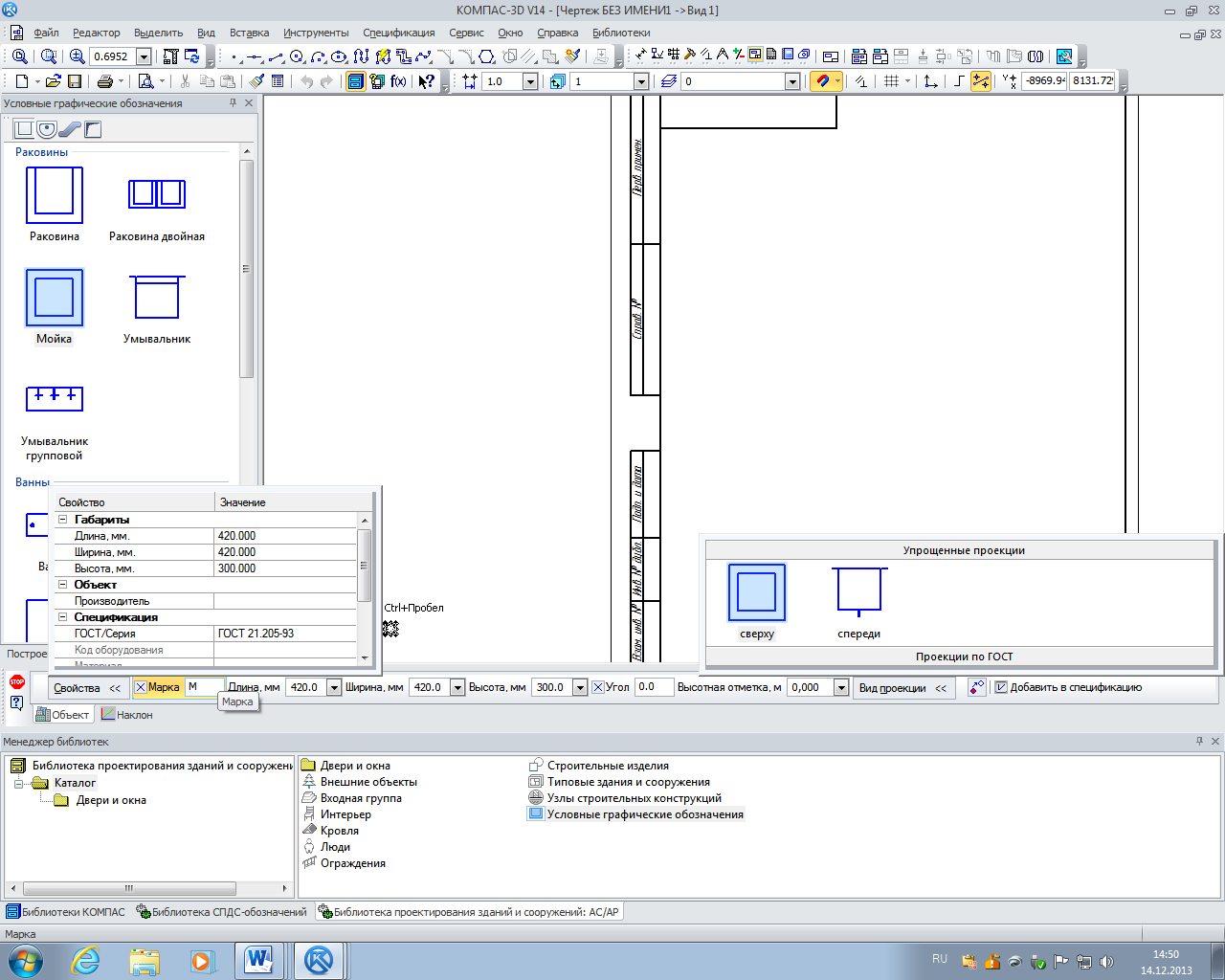
Task: Toggle the Orthogonal drawing icon
Action: click(x=960, y=81)
